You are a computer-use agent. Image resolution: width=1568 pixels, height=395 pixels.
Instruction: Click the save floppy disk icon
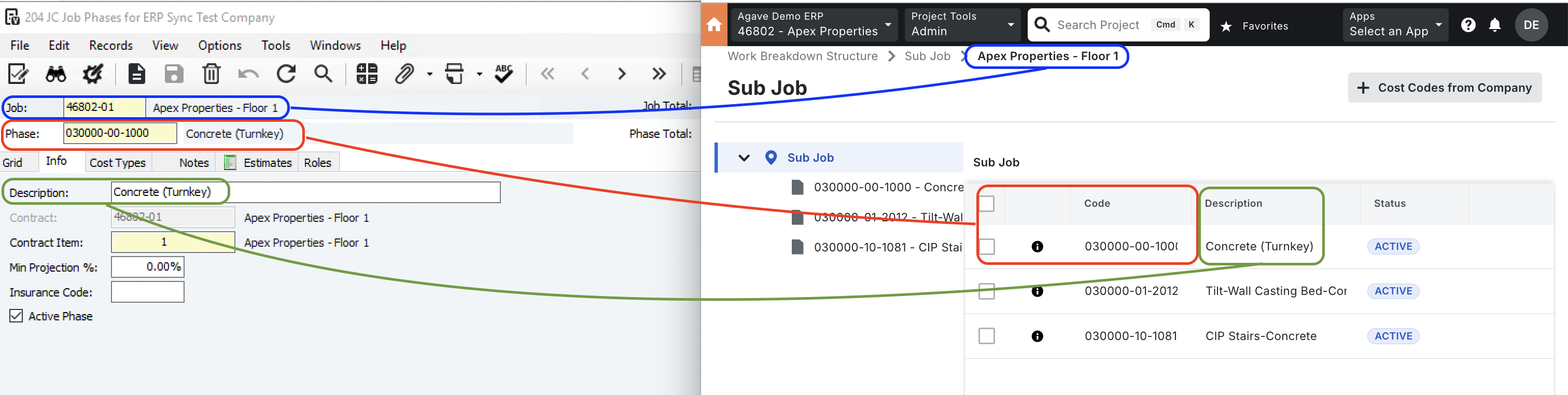(x=174, y=74)
